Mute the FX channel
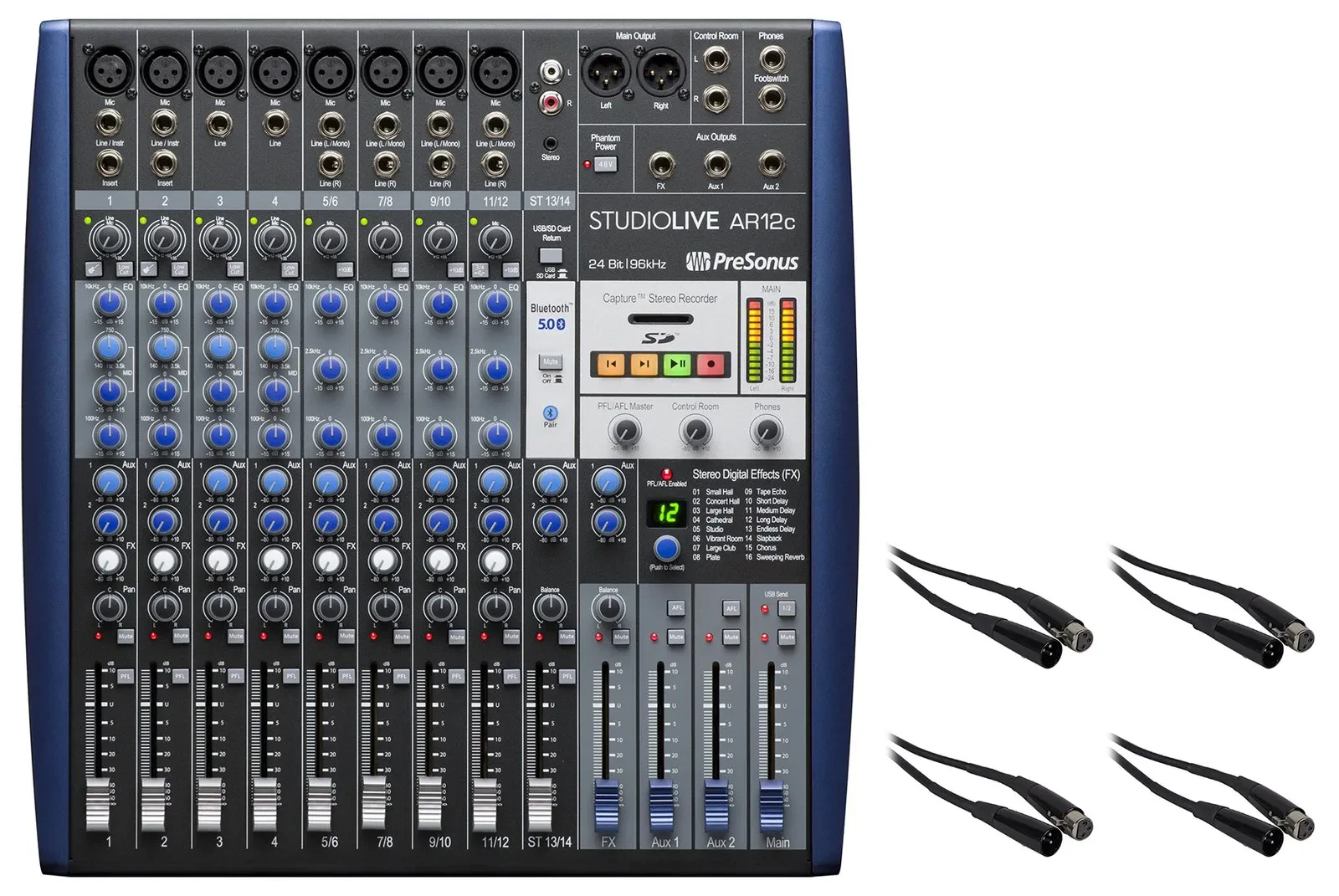The image size is (1339, 896). (621, 637)
